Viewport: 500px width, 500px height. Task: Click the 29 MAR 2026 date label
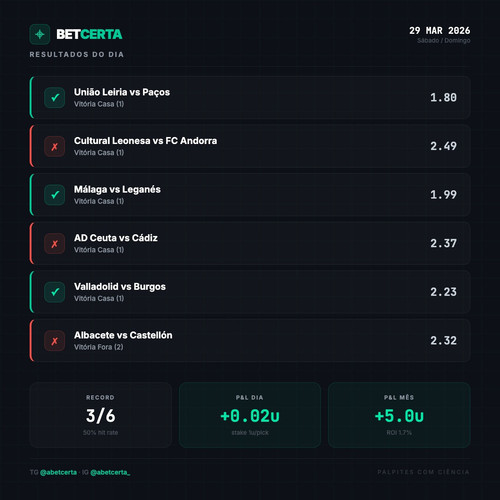tap(440, 31)
